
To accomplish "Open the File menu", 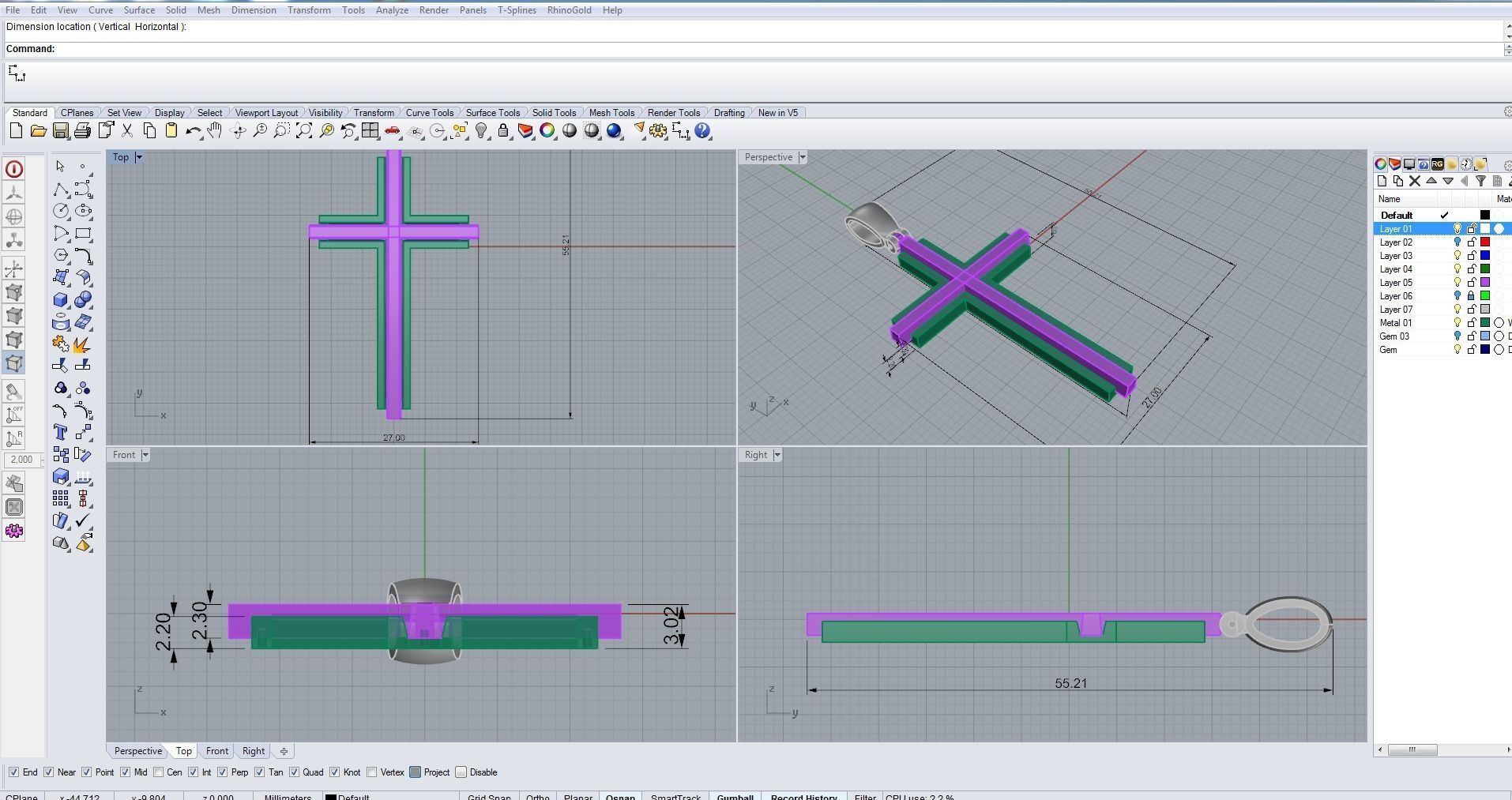I will [13, 10].
